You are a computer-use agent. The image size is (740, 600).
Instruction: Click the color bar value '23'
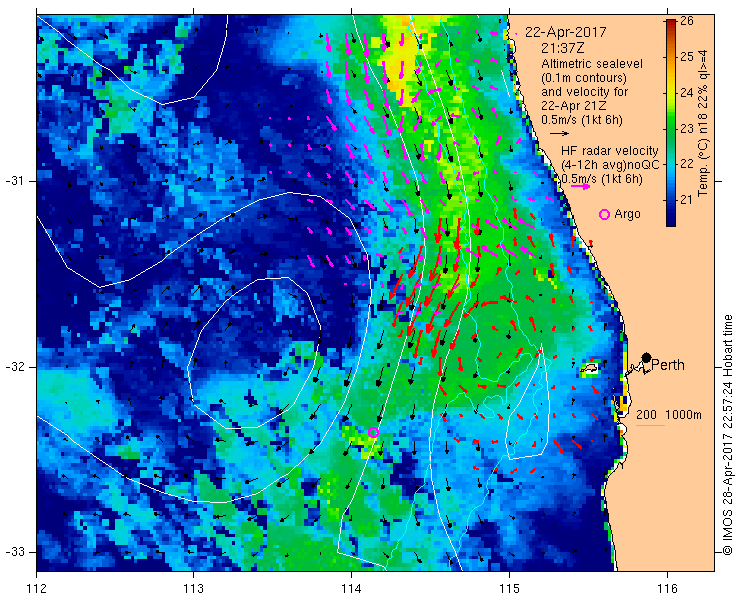point(687,128)
